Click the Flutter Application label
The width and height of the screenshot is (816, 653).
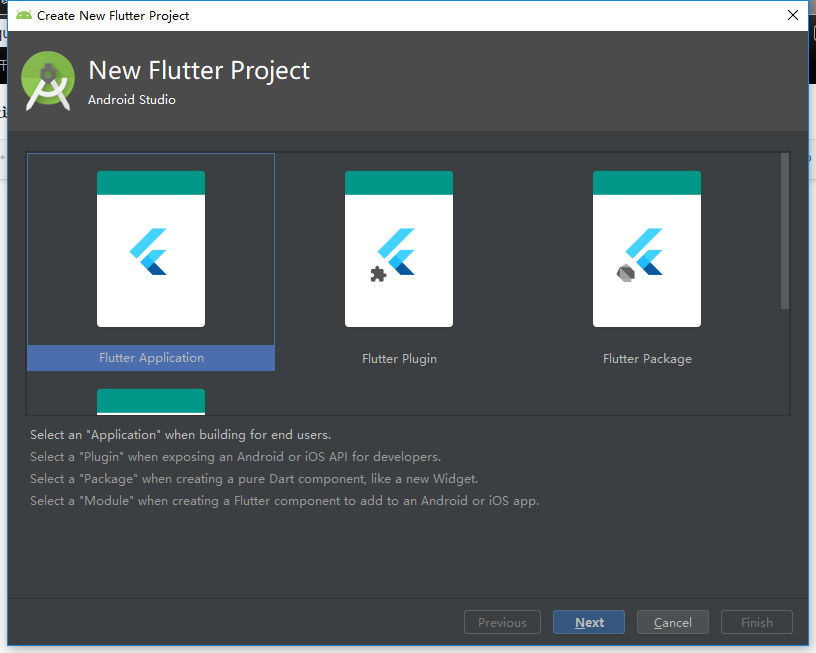(x=151, y=358)
